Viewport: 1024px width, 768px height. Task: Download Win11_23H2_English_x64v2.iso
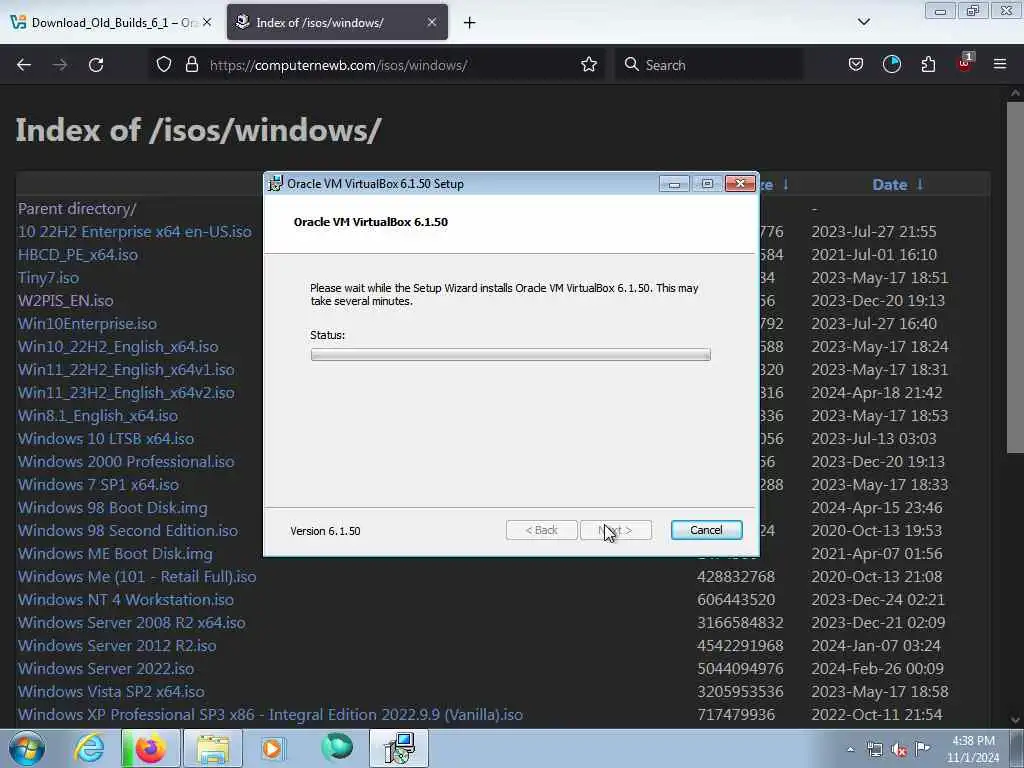tap(126, 392)
